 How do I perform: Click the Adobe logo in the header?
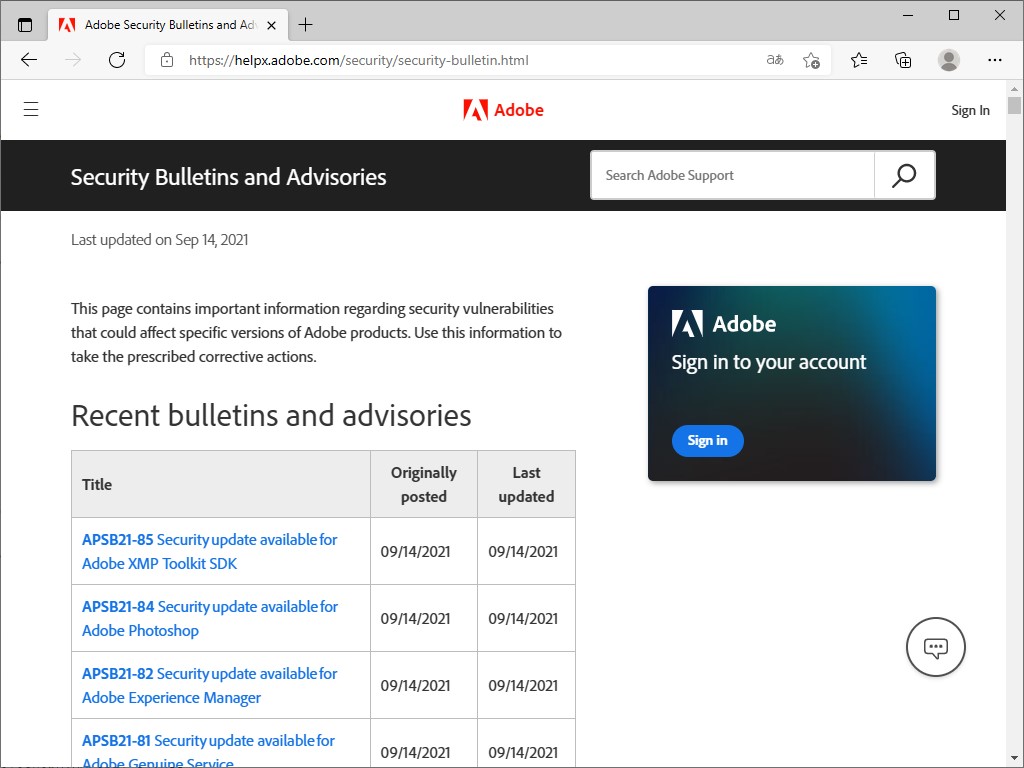tap(503, 110)
